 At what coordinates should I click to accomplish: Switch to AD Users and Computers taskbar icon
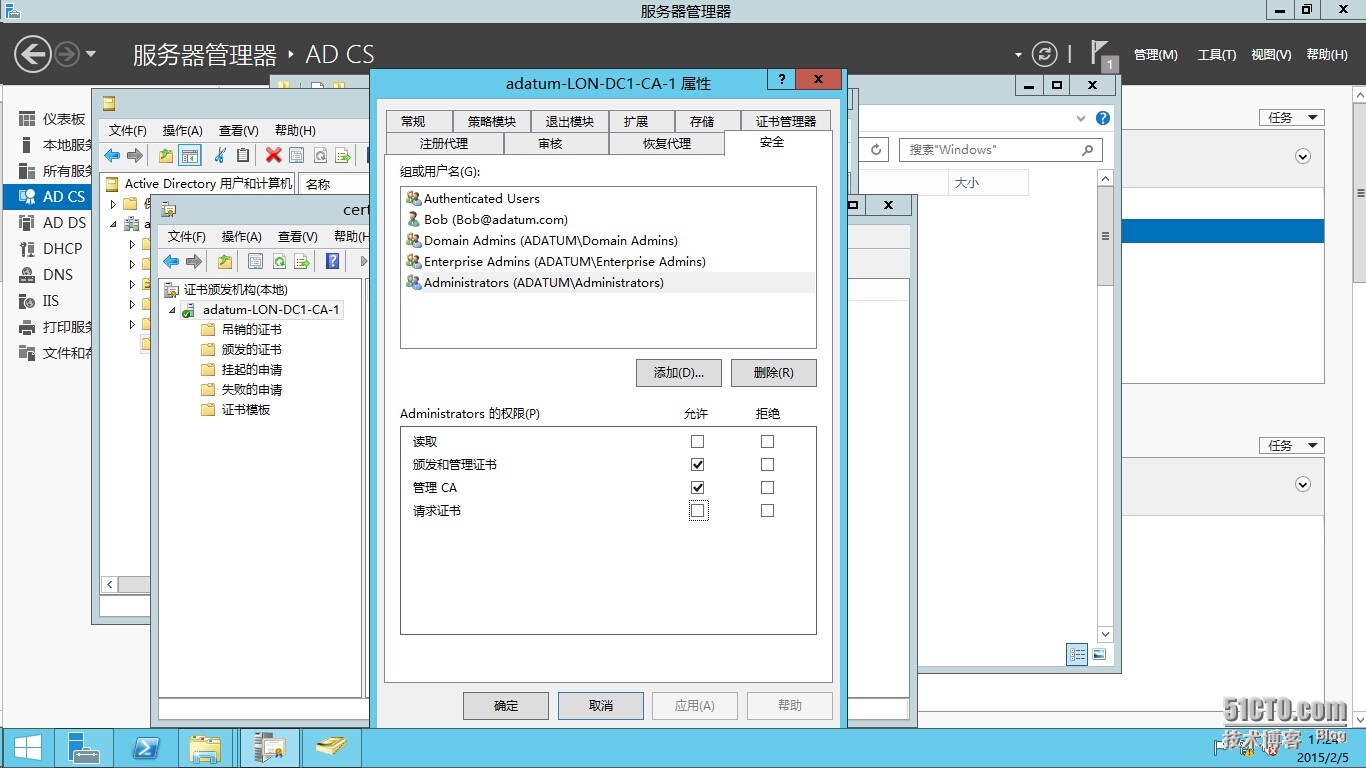click(x=330, y=748)
